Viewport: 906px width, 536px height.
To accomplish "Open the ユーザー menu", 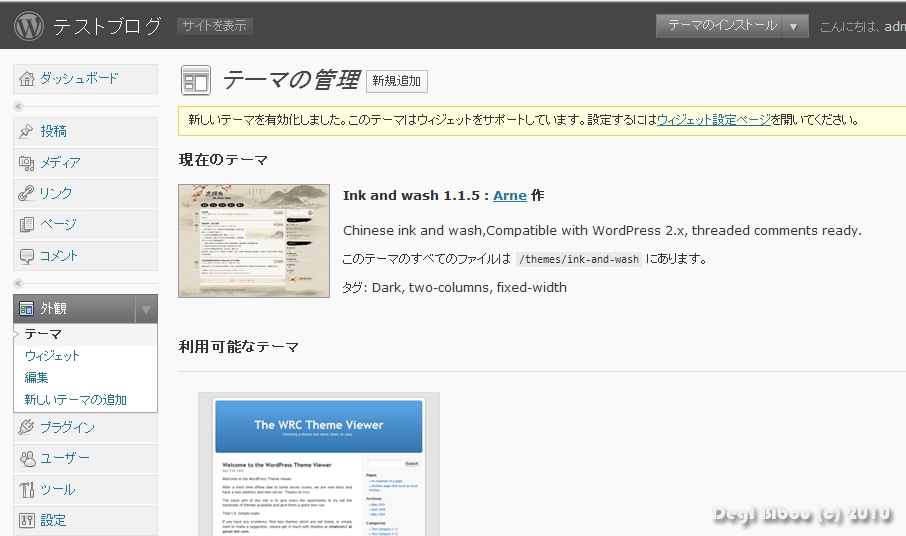I will click(x=86, y=459).
